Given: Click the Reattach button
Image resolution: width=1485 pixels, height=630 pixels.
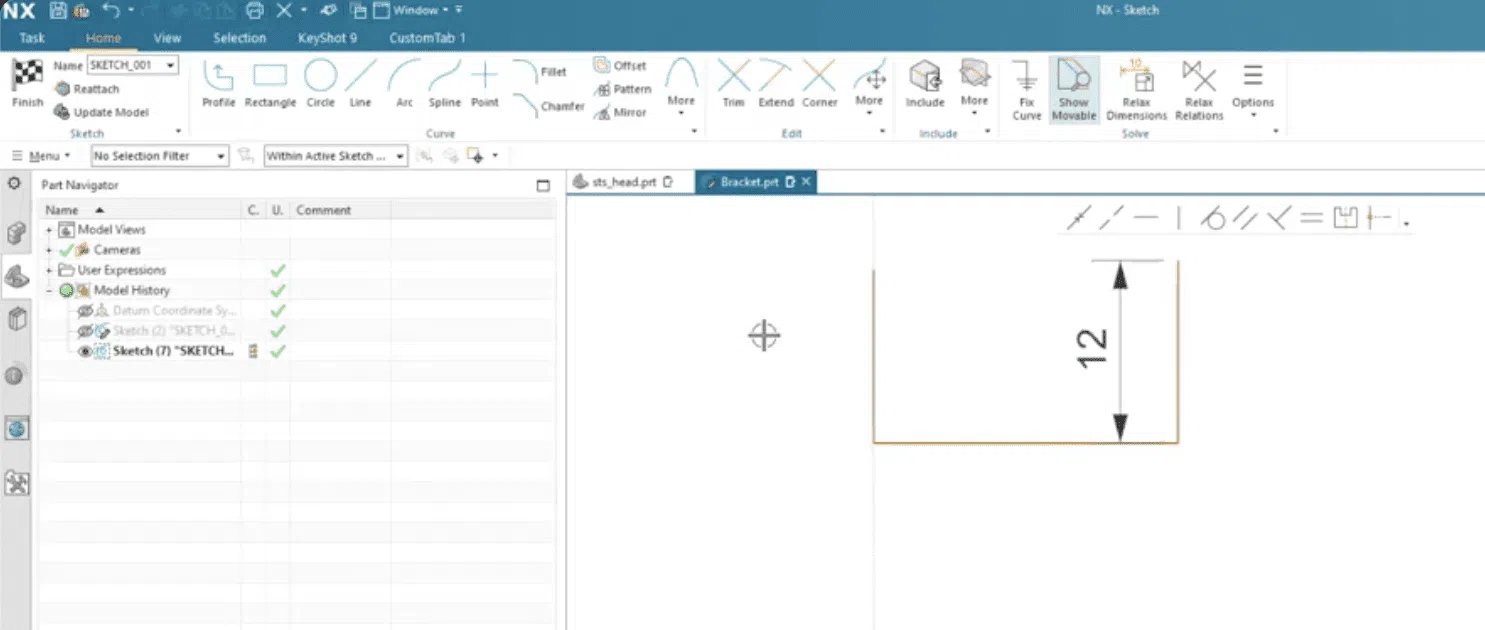Looking at the screenshot, I should 86,89.
